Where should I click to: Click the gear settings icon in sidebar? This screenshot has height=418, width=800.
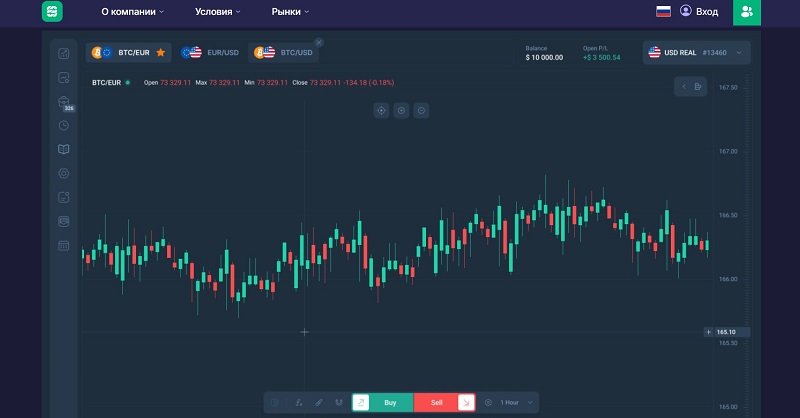pyautogui.click(x=64, y=173)
